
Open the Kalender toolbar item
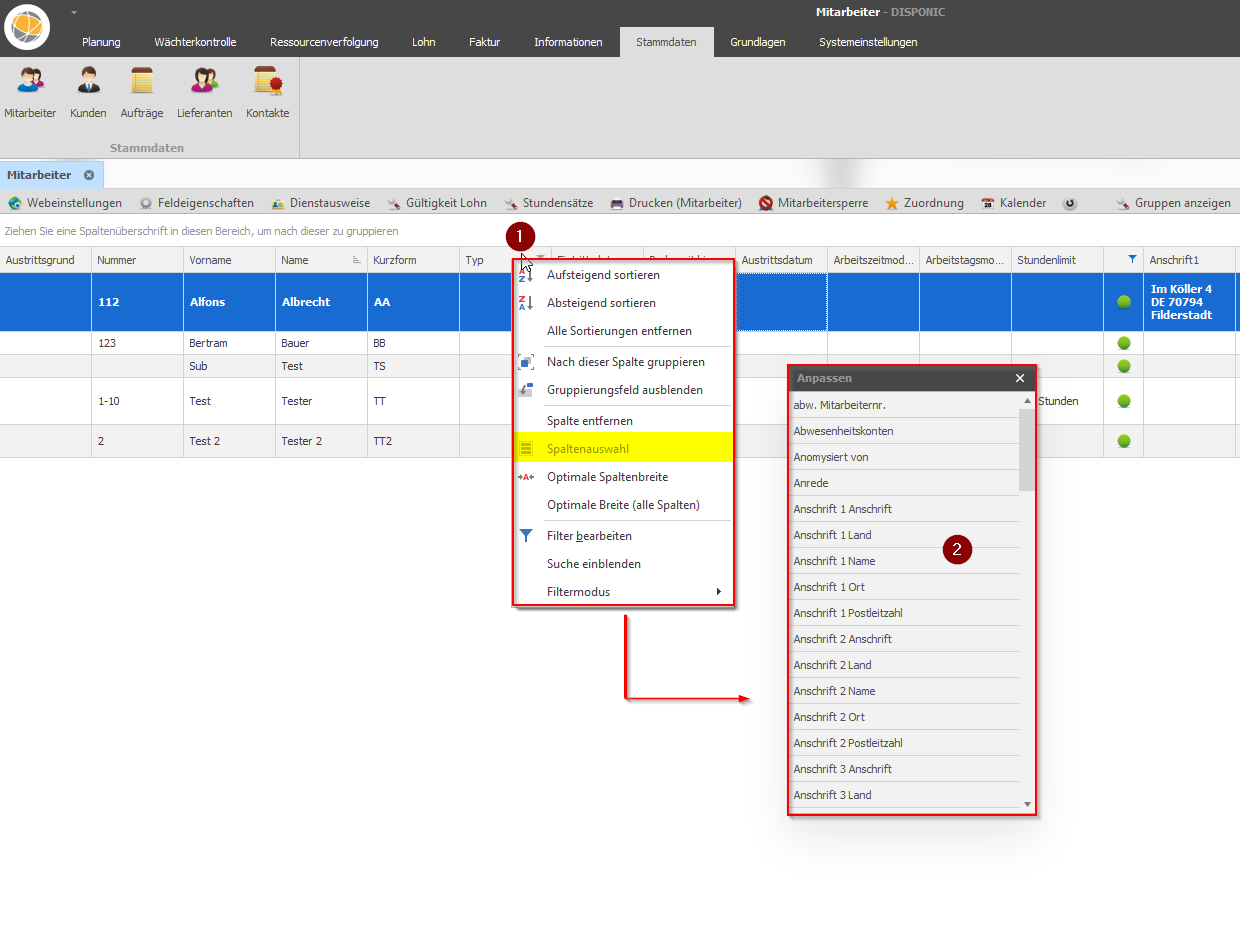point(1013,203)
